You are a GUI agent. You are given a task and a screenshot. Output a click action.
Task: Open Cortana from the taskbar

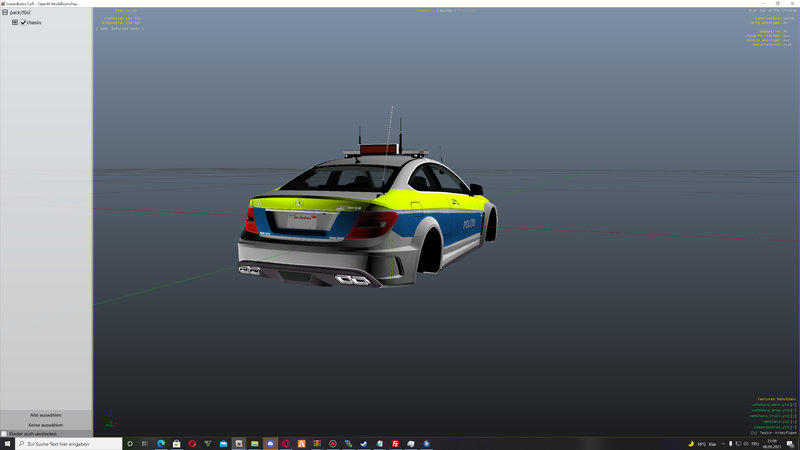130,444
